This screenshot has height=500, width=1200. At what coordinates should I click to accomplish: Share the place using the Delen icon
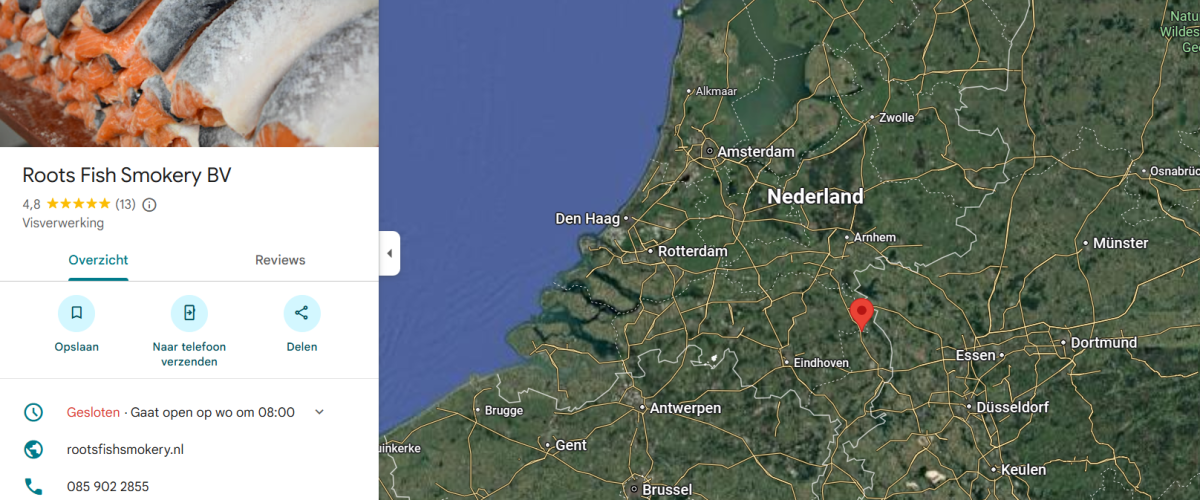point(302,313)
